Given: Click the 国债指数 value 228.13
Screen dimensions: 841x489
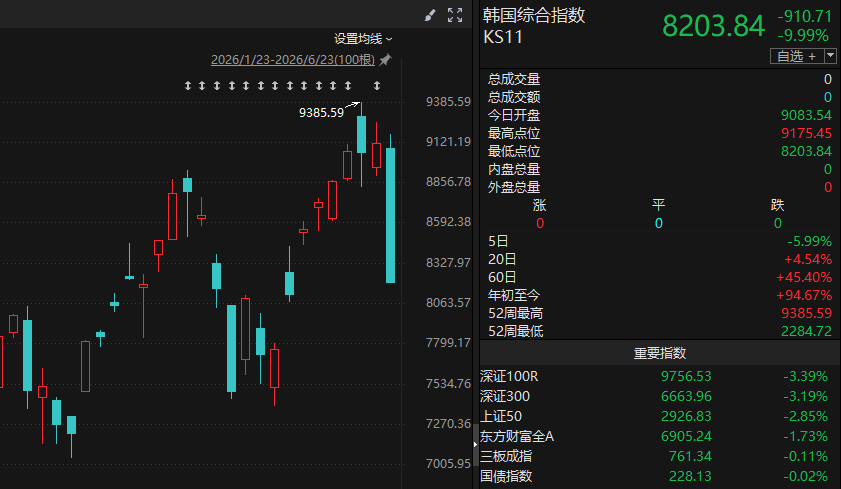Looking at the screenshot, I should pos(690,476).
